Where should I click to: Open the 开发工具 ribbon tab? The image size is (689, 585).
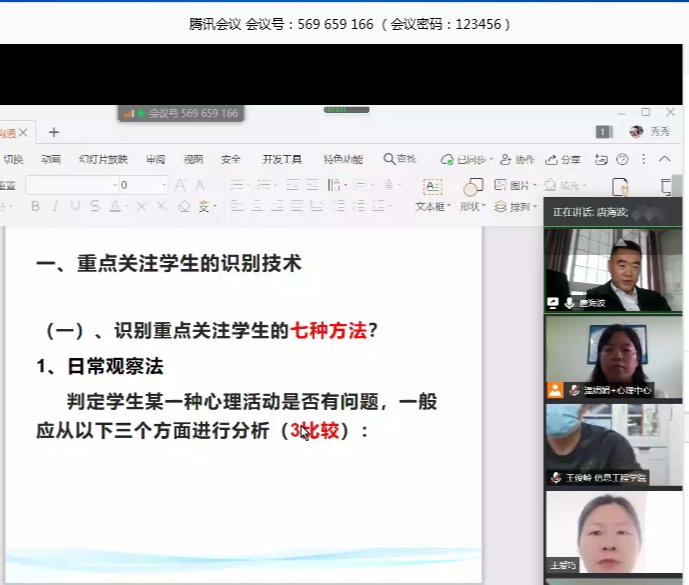pyautogui.click(x=282, y=159)
